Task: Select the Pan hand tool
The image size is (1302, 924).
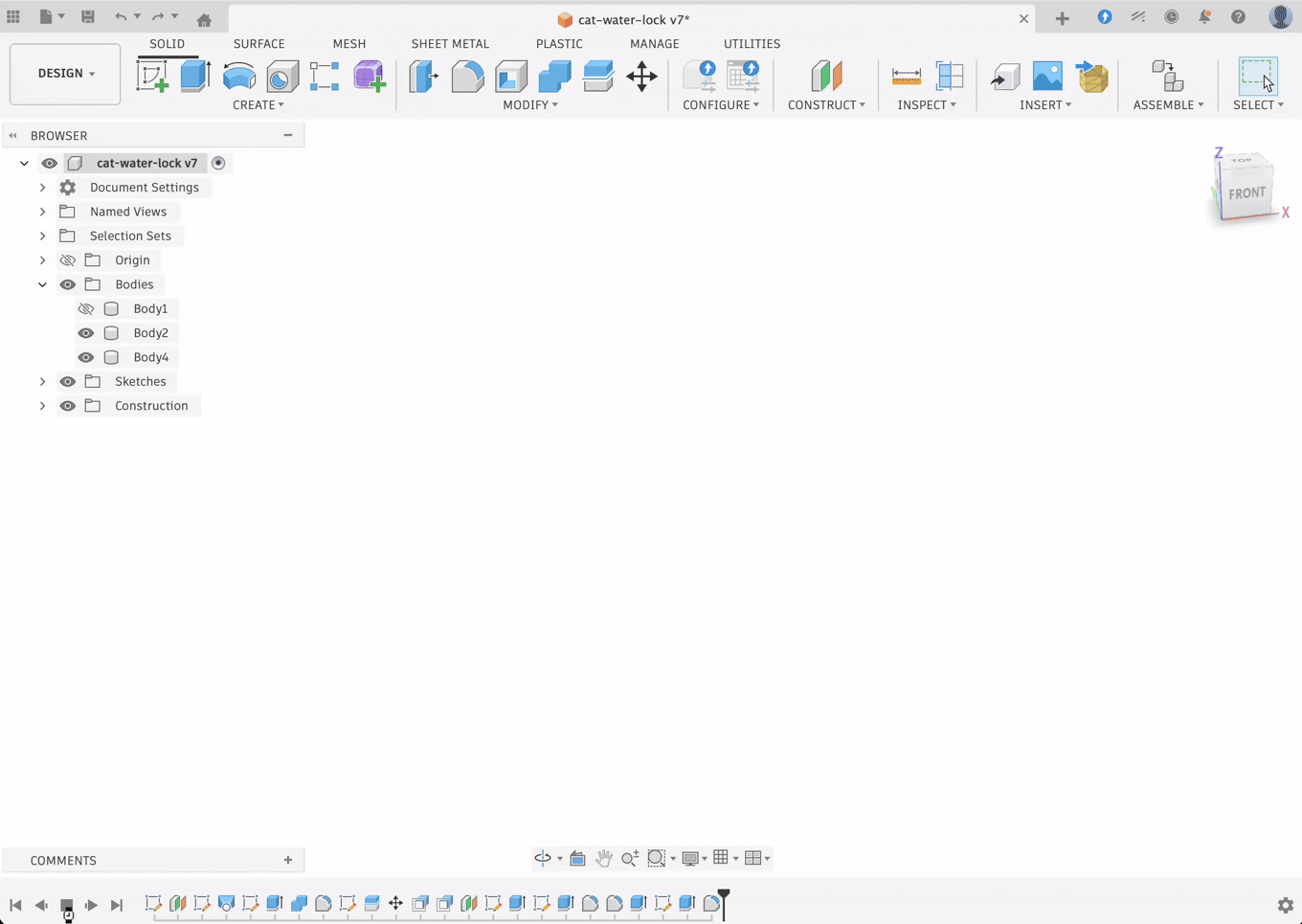Action: (603, 858)
